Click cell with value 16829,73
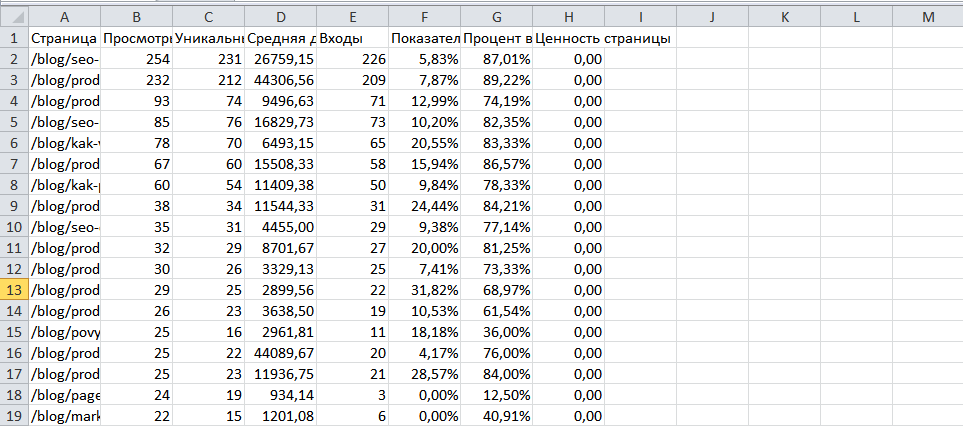Viewport: 963px width, 426px height. (x=281, y=122)
